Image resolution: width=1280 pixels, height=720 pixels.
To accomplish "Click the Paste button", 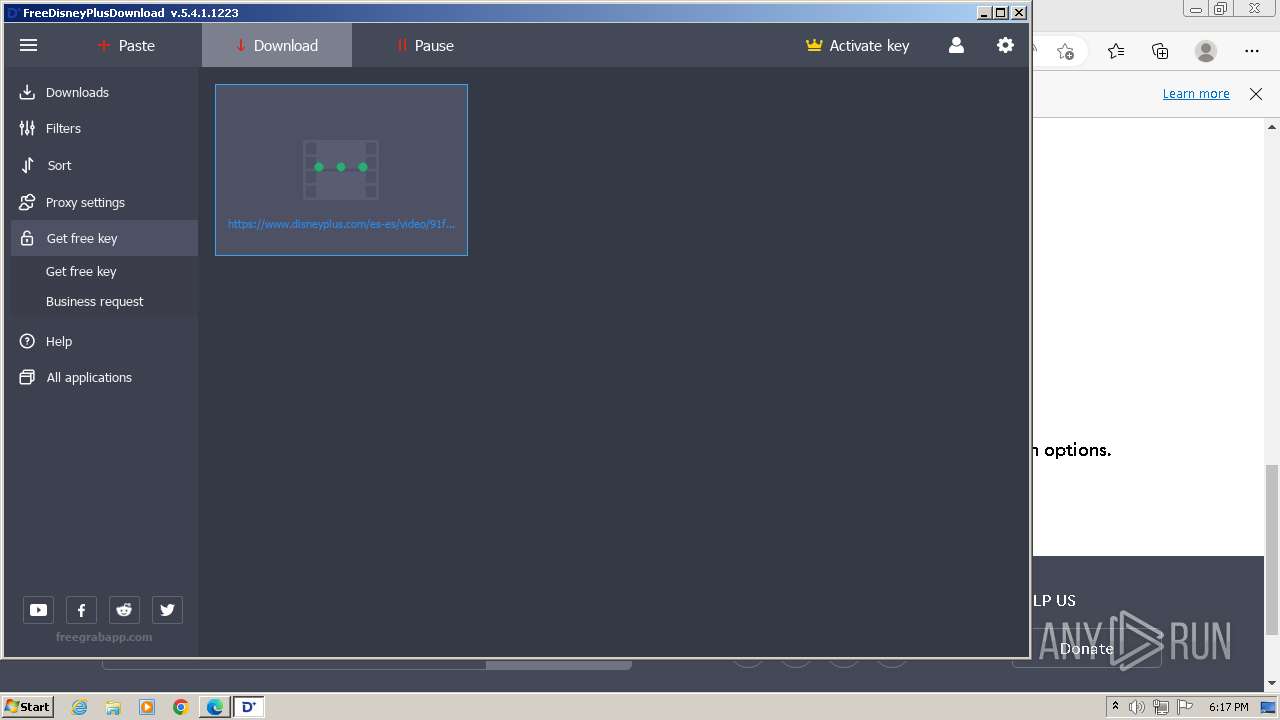I will coord(126,45).
